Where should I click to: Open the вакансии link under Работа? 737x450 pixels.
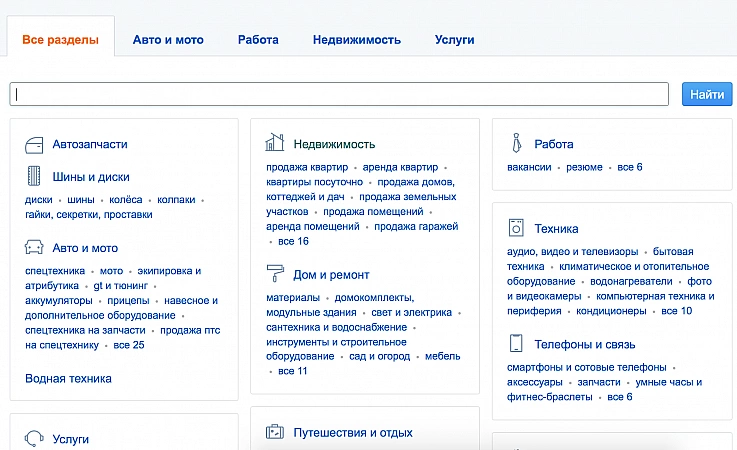coord(529,167)
